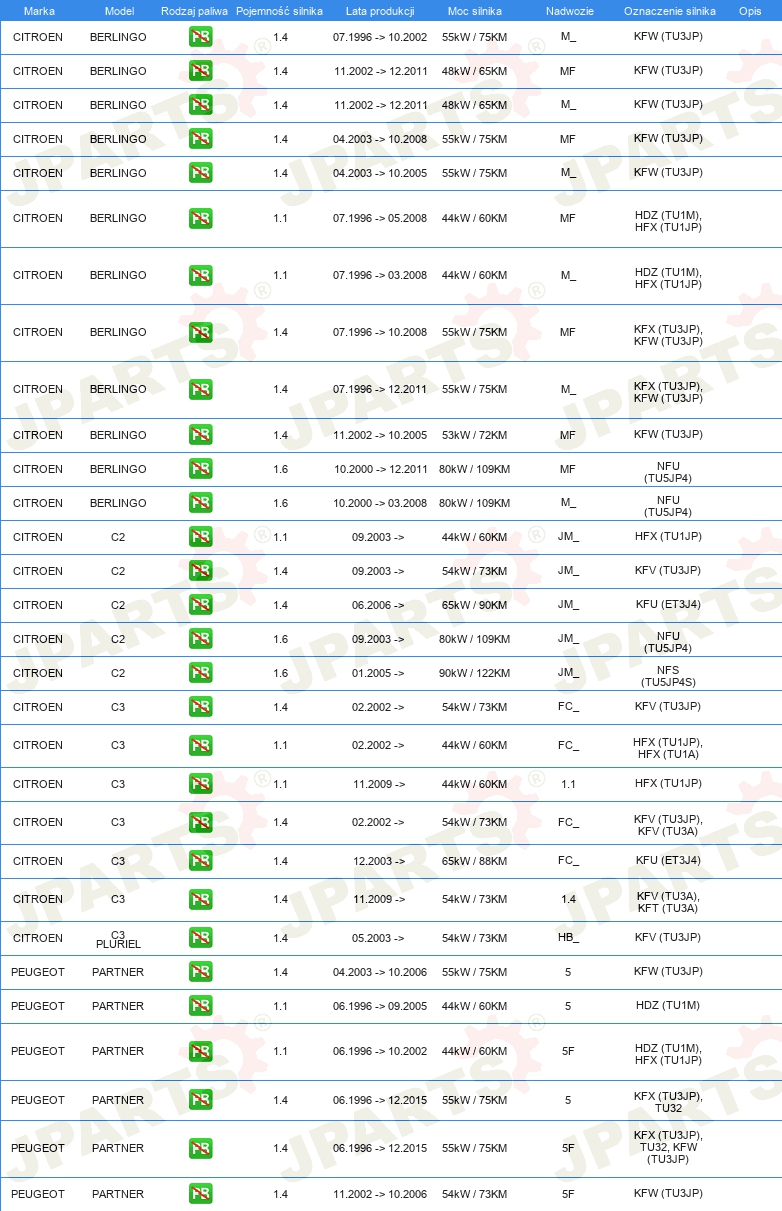Select the date cell "12.2003 ->"
This screenshot has height=1211, width=782.
coord(378,861)
